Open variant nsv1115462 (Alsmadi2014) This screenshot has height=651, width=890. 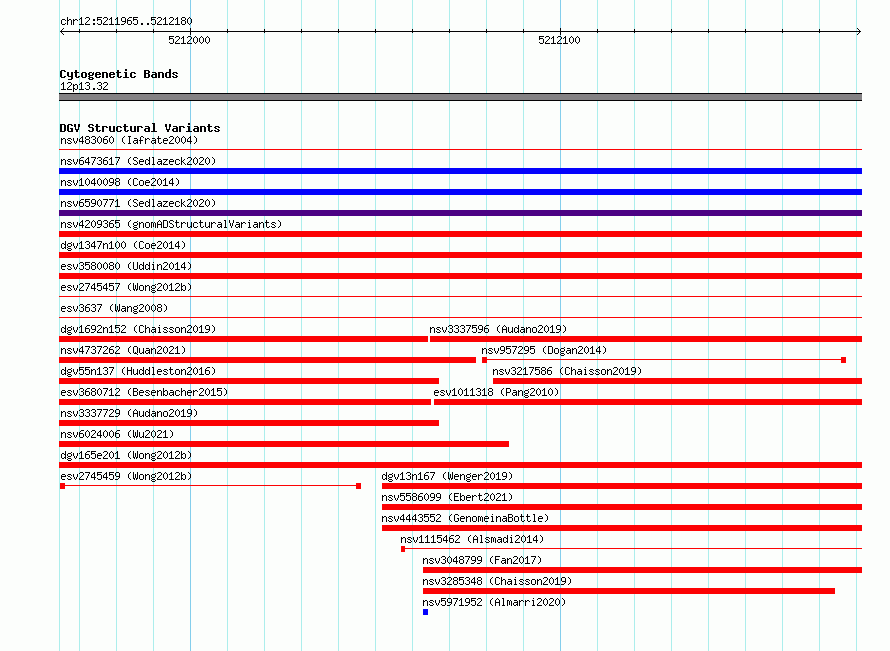click(472, 539)
